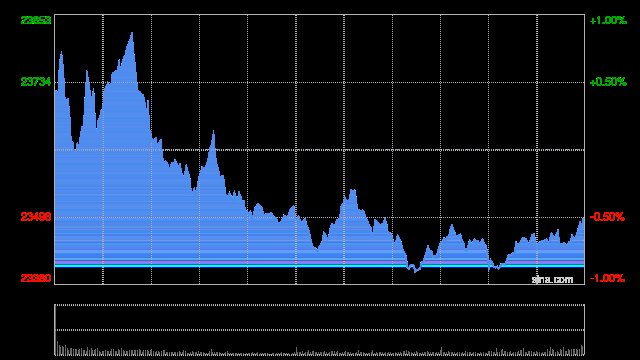Click the -0.50% percent label
Viewport: 640px width, 360px height.
(607, 217)
